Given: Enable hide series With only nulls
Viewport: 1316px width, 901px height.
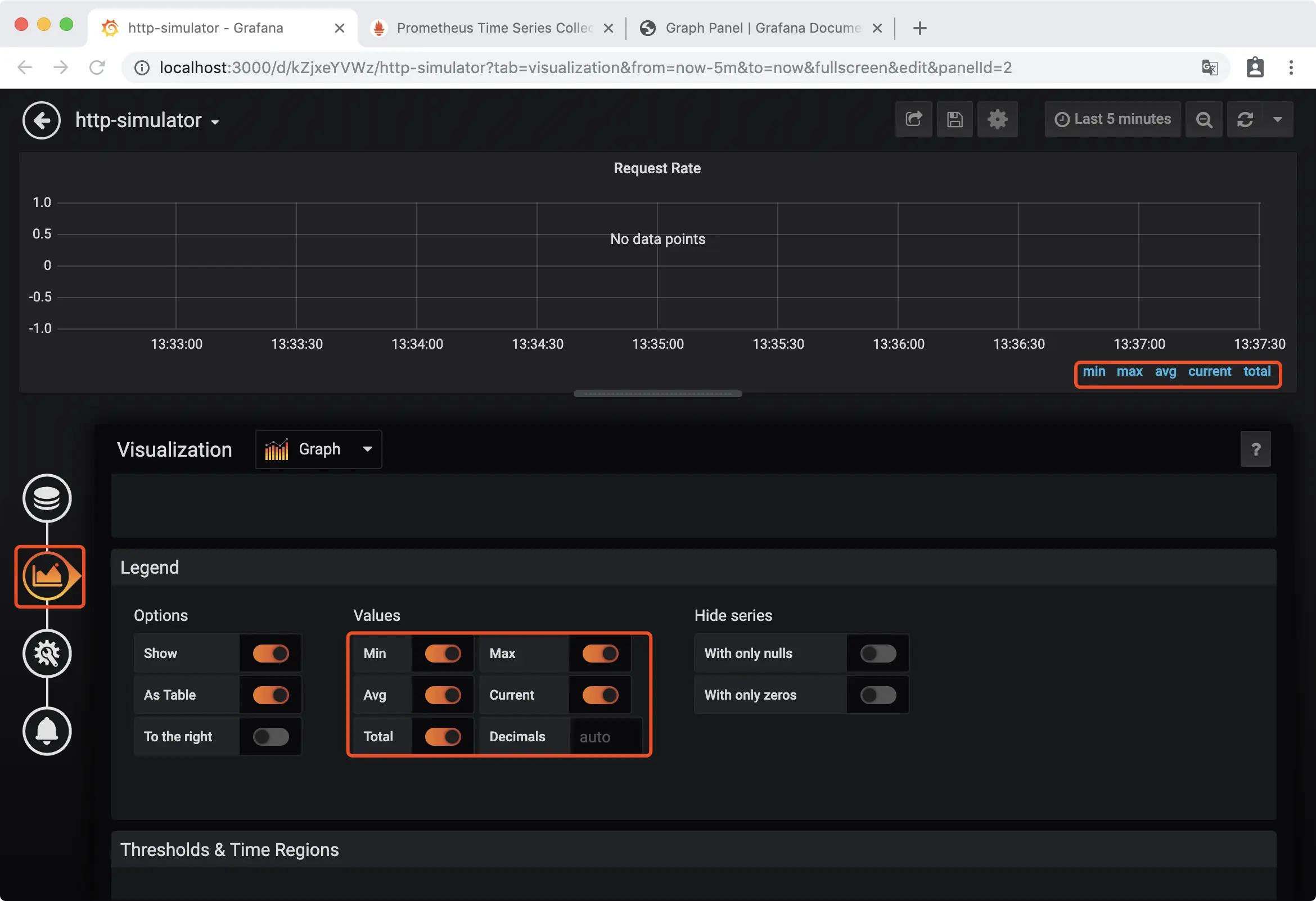Looking at the screenshot, I should pos(878,654).
